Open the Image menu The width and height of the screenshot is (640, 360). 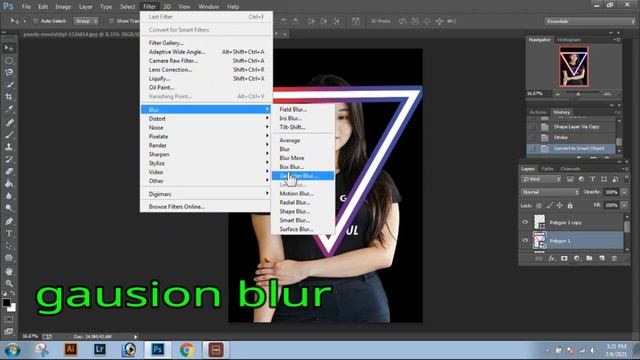tap(63, 7)
